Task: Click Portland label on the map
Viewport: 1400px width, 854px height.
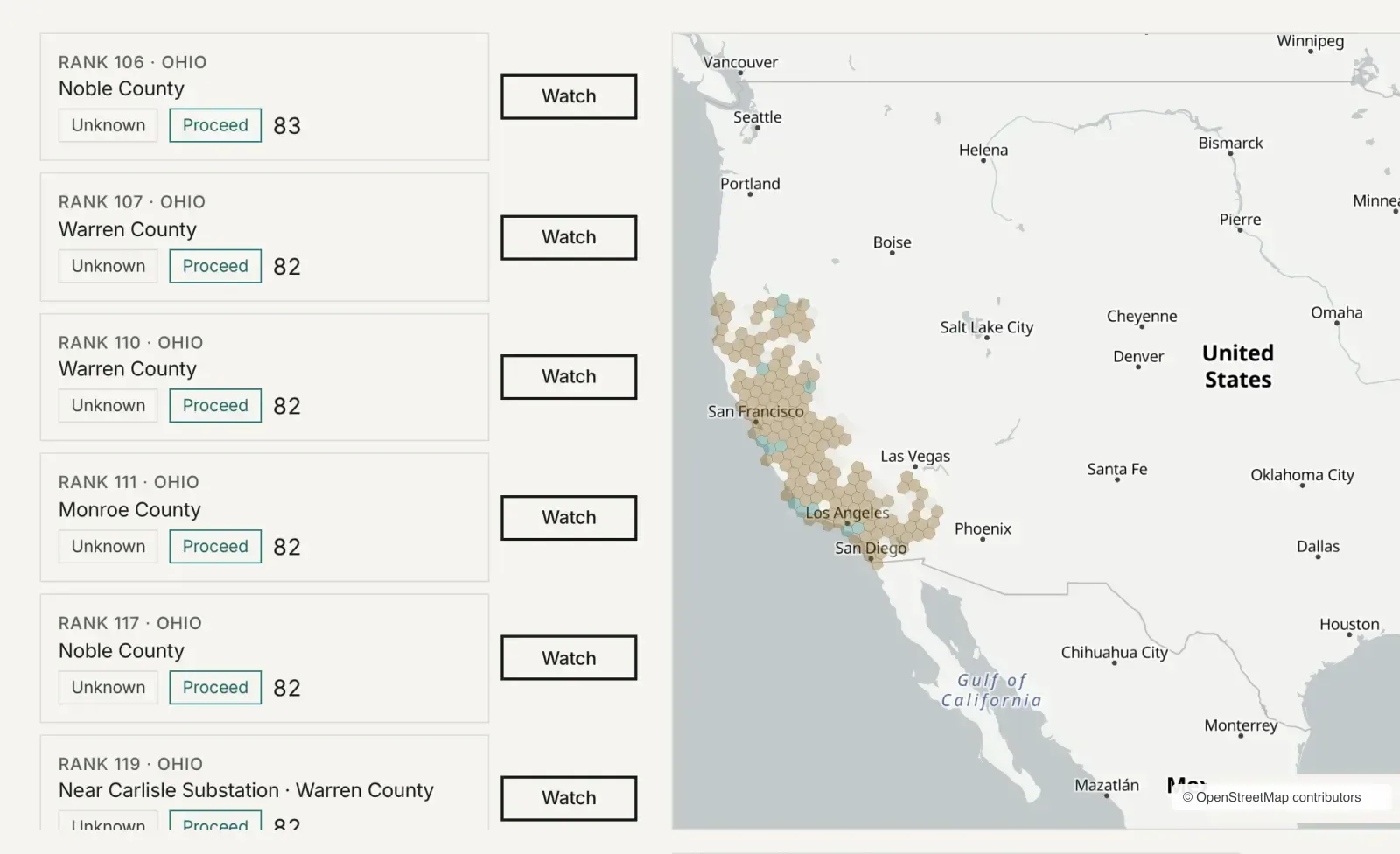Action: click(x=750, y=184)
